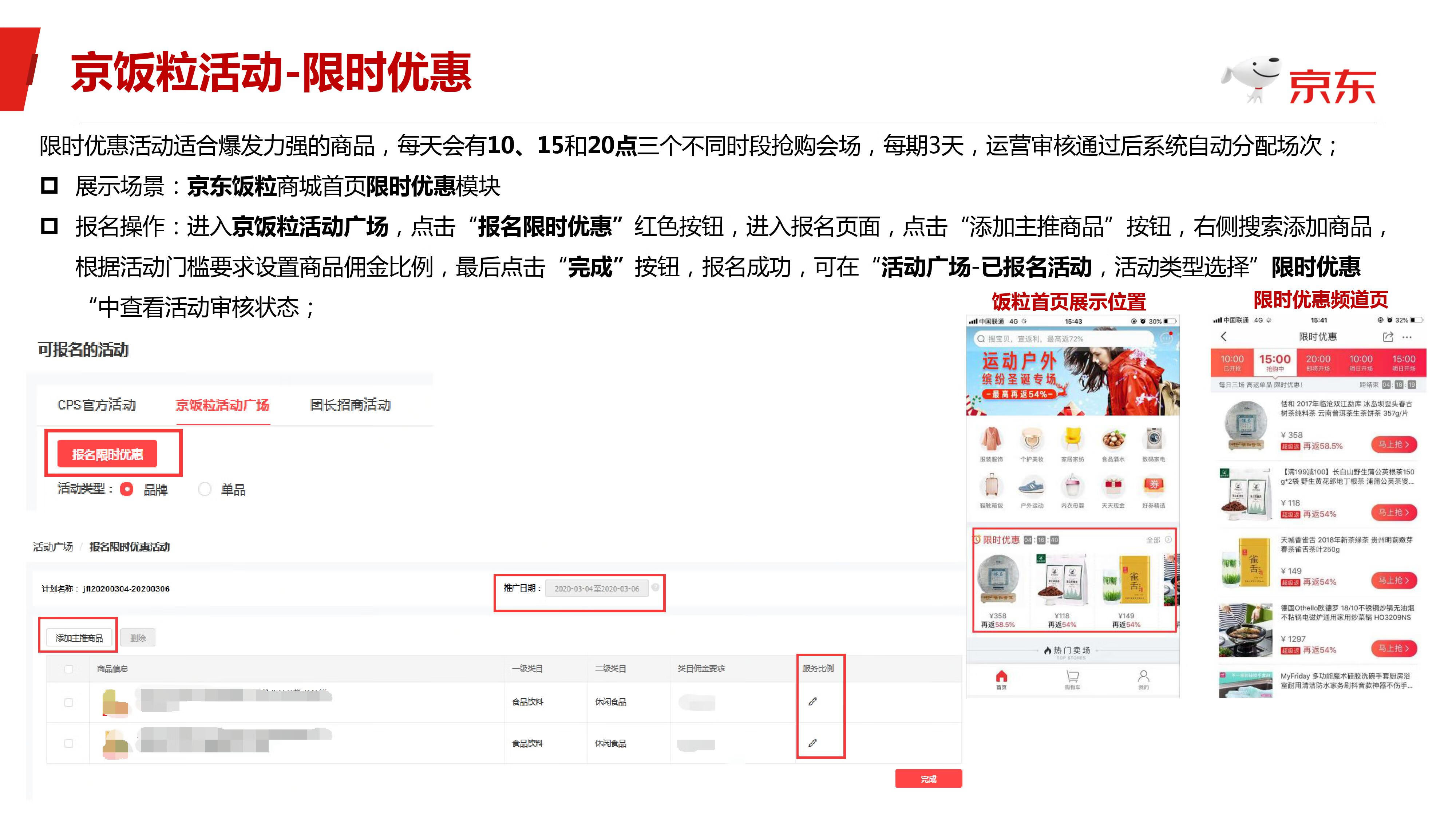Viewport: 1456px width, 819px height.
Task: Click 休闲食品 in the first product row
Action: click(x=610, y=701)
